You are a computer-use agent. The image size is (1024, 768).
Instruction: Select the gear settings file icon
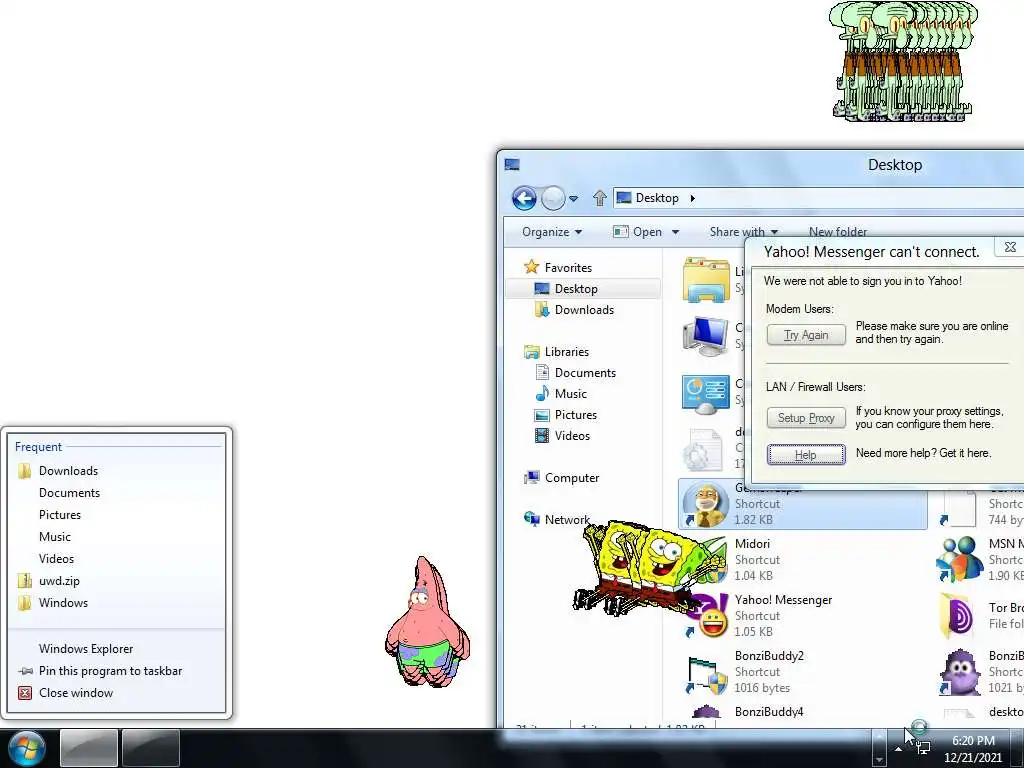(x=704, y=450)
